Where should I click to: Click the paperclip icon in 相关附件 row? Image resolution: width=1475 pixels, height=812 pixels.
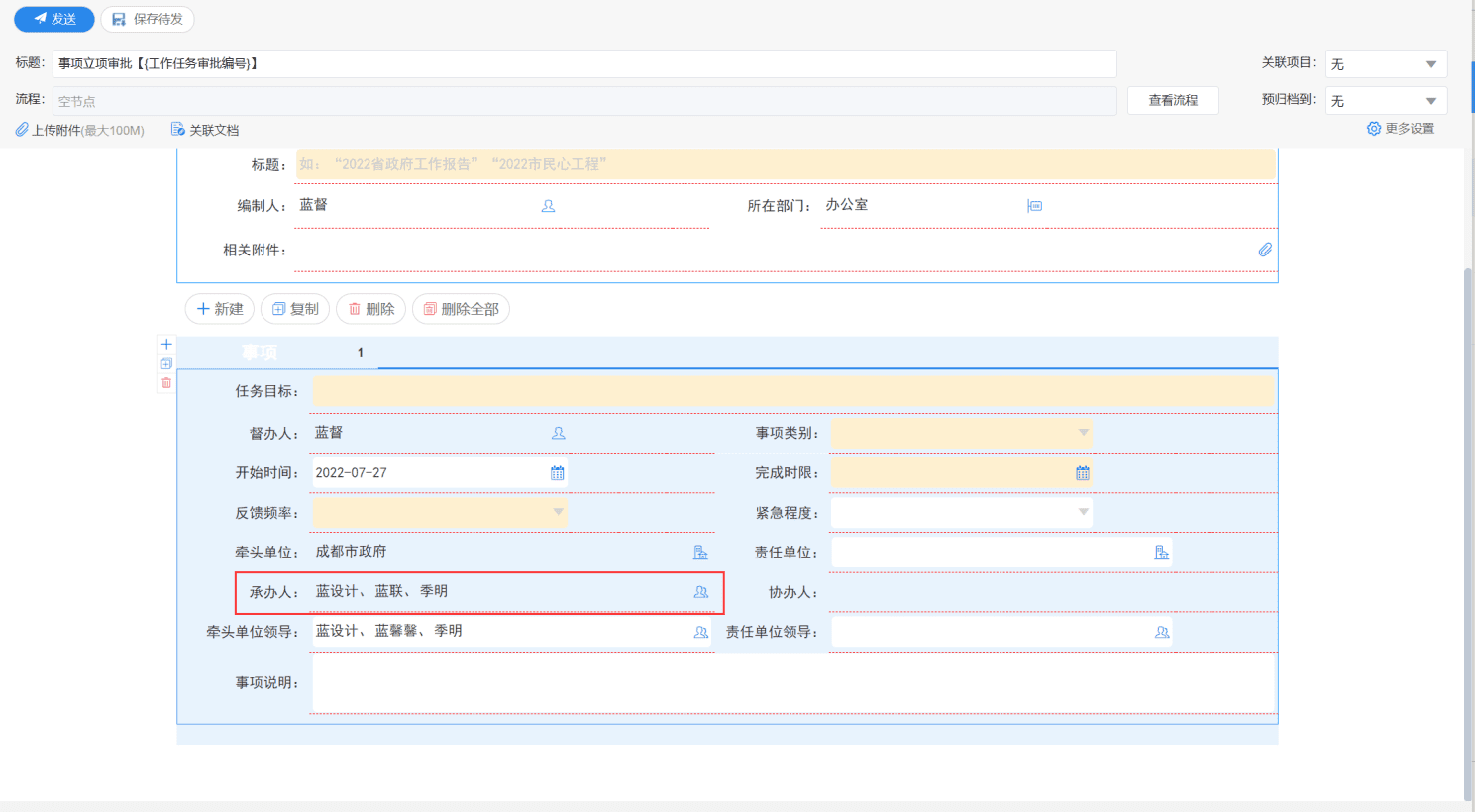point(1265,250)
